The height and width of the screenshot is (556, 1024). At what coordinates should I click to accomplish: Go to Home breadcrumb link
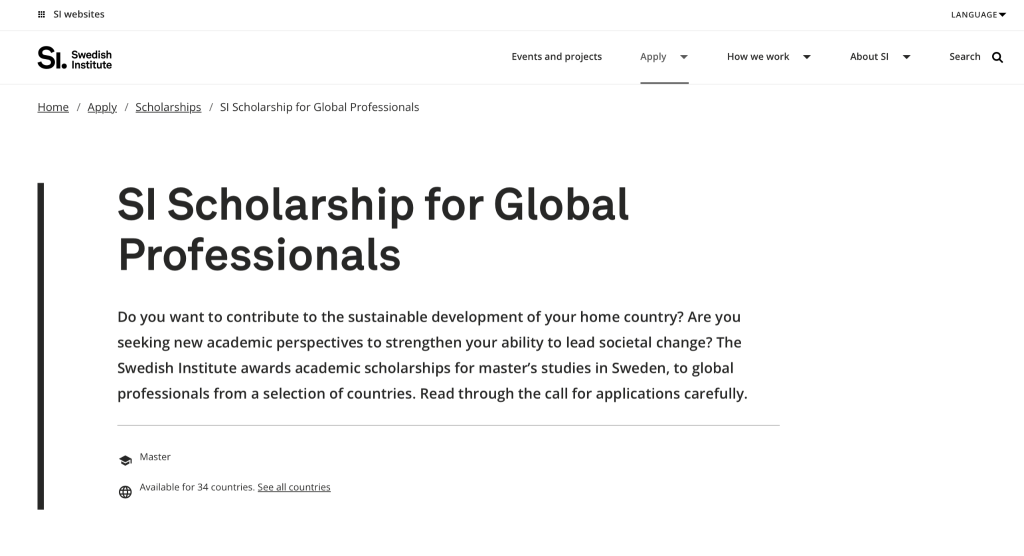coord(53,107)
